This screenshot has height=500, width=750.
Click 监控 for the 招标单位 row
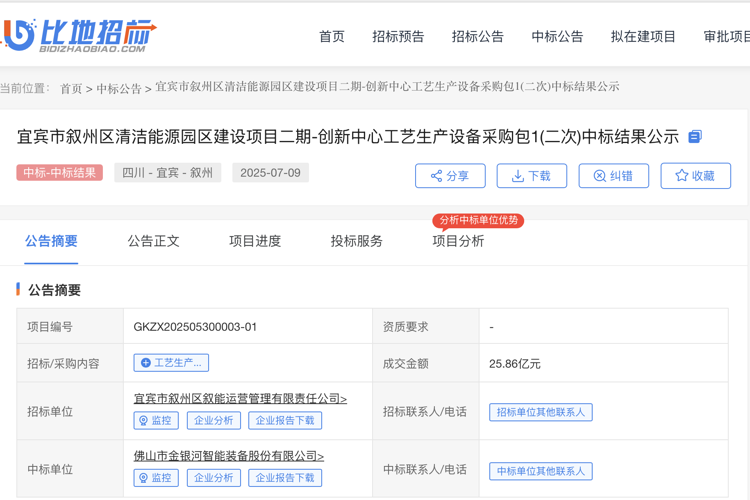tap(156, 421)
